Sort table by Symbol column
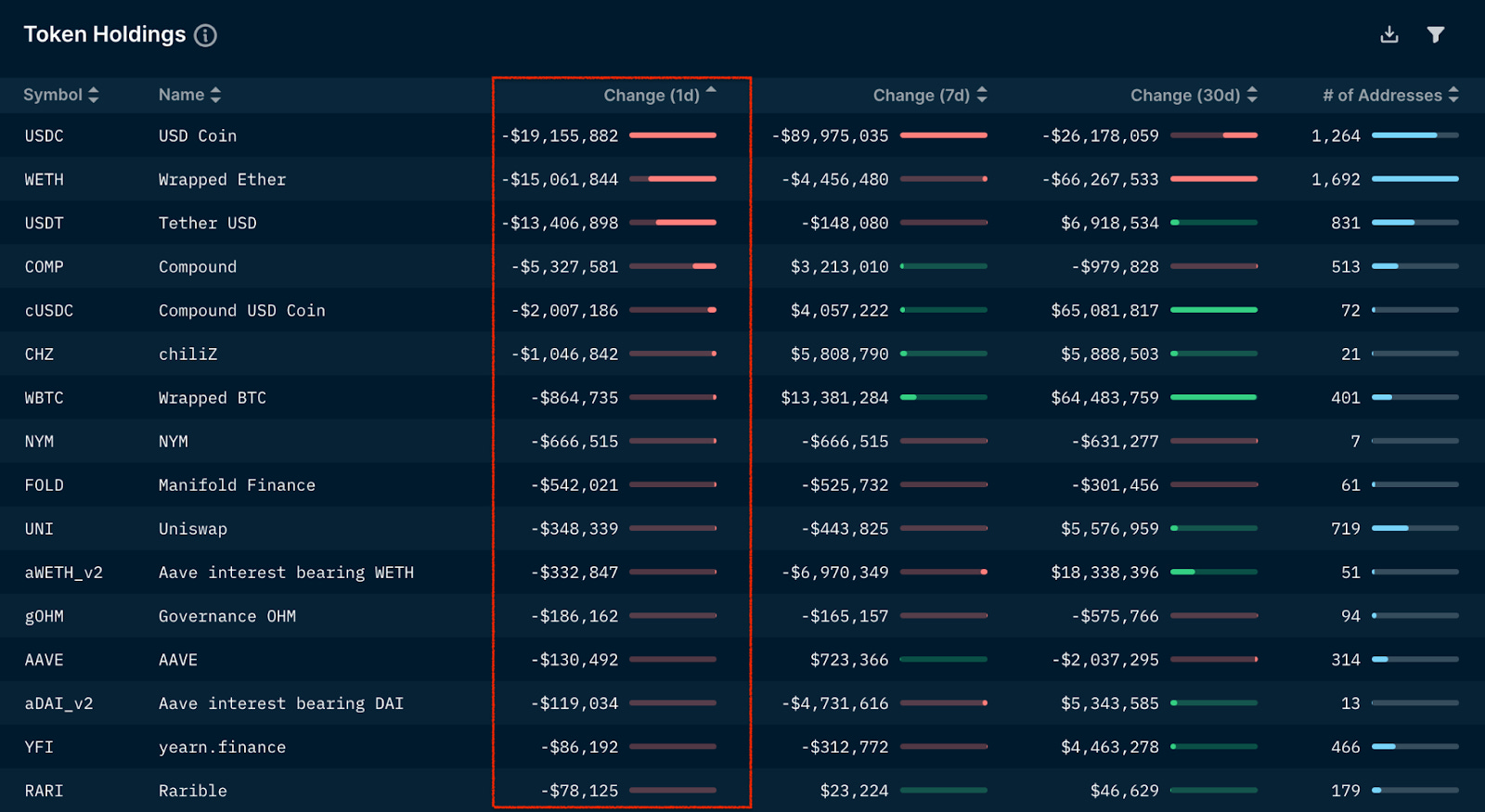This screenshot has height=812, width=1485. coord(61,95)
